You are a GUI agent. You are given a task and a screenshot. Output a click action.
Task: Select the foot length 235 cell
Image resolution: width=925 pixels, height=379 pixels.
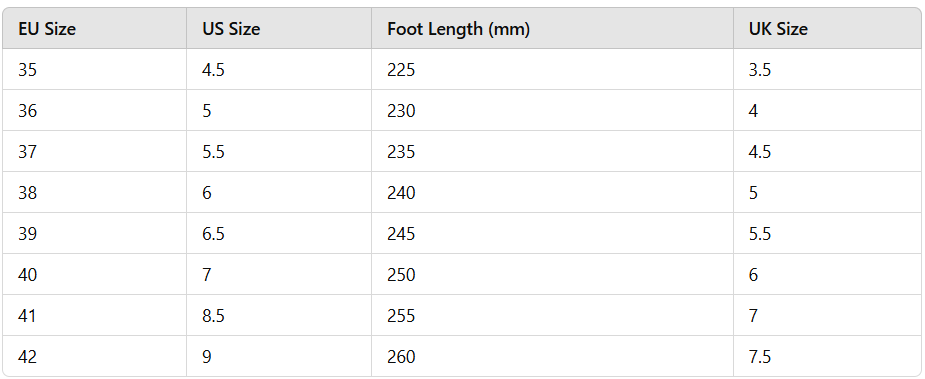point(552,152)
